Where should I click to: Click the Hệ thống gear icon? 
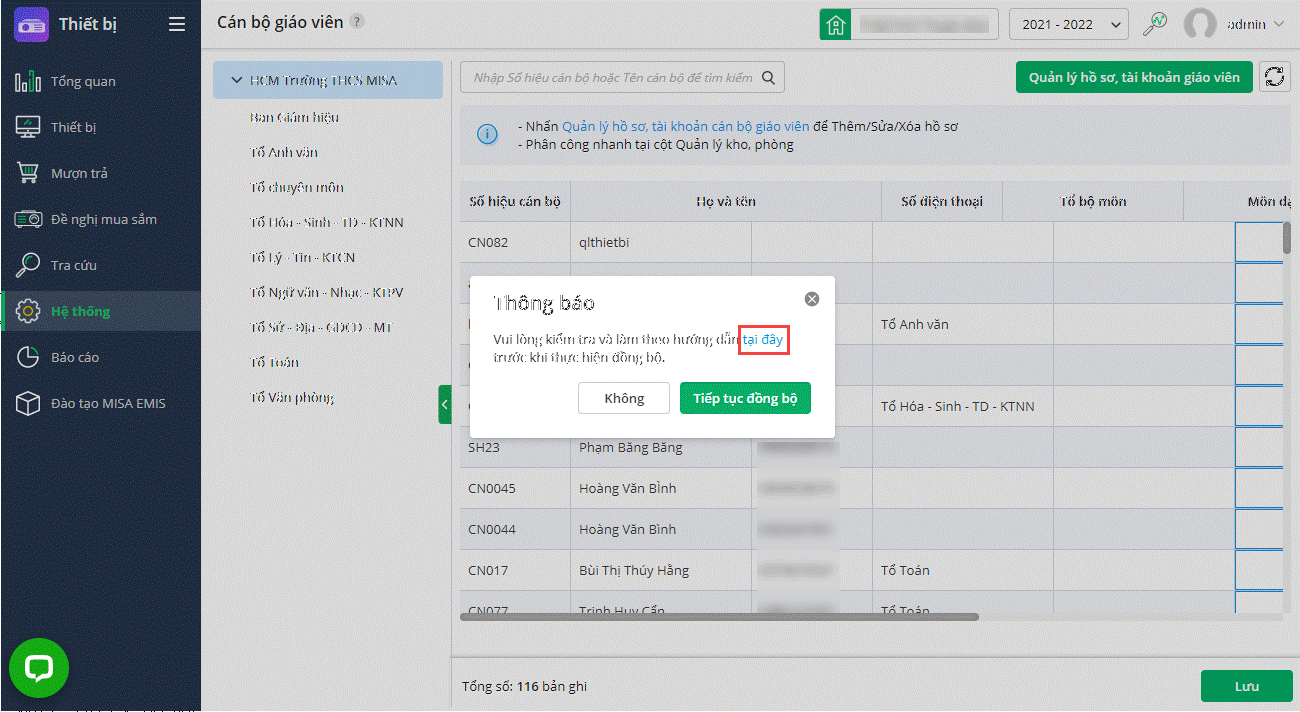click(x=28, y=311)
